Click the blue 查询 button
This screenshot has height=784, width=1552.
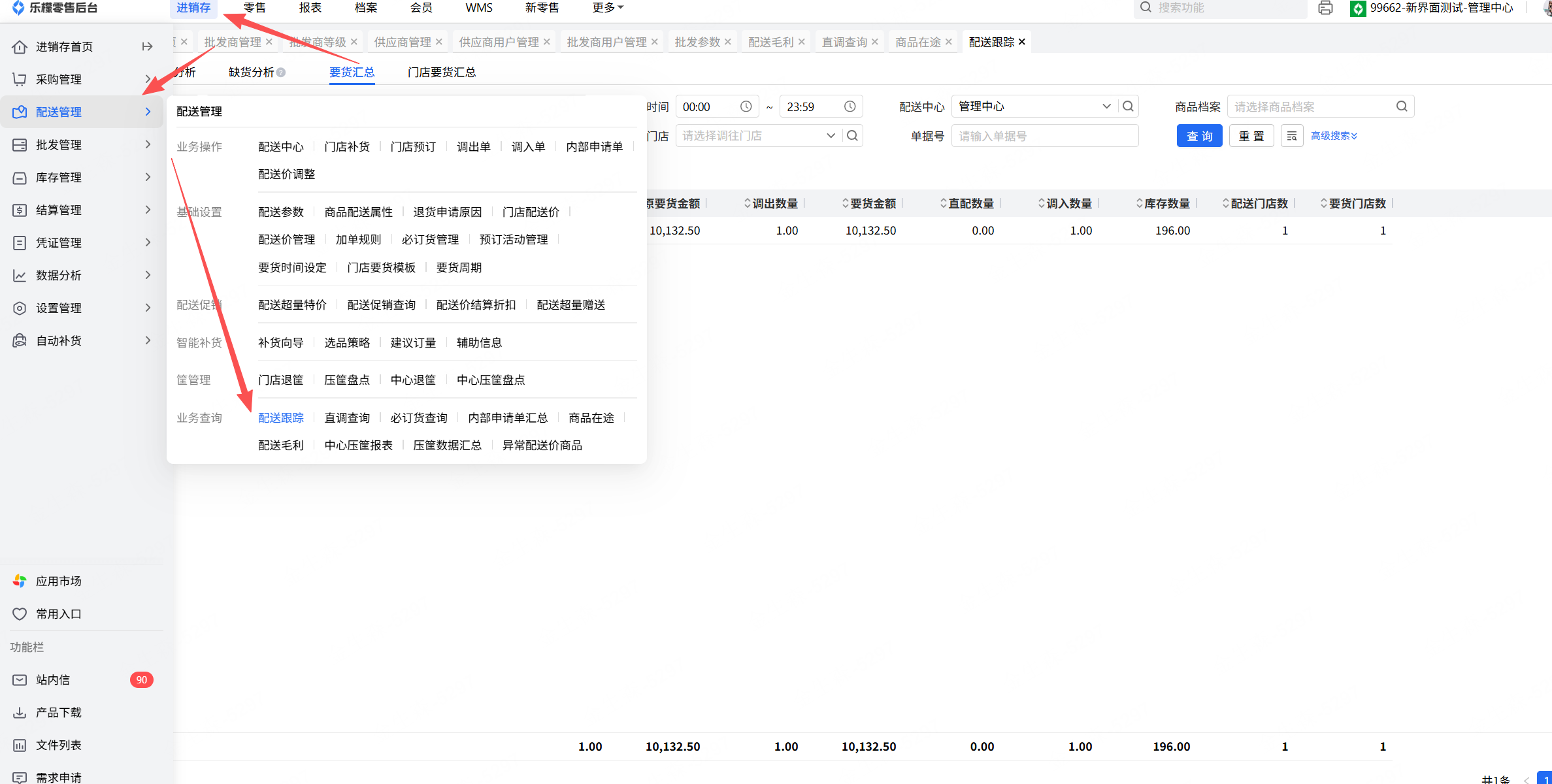1199,136
